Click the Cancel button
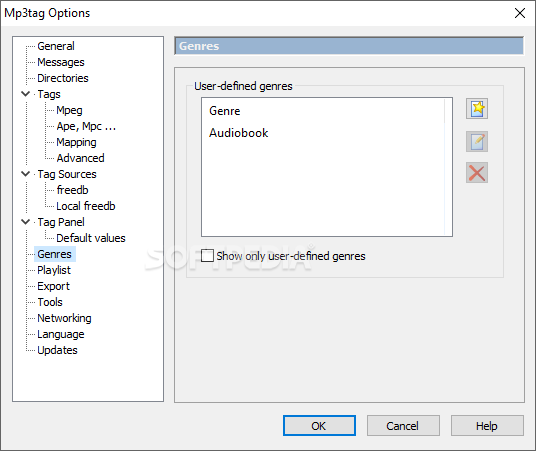This screenshot has height=451, width=536. coord(403,426)
